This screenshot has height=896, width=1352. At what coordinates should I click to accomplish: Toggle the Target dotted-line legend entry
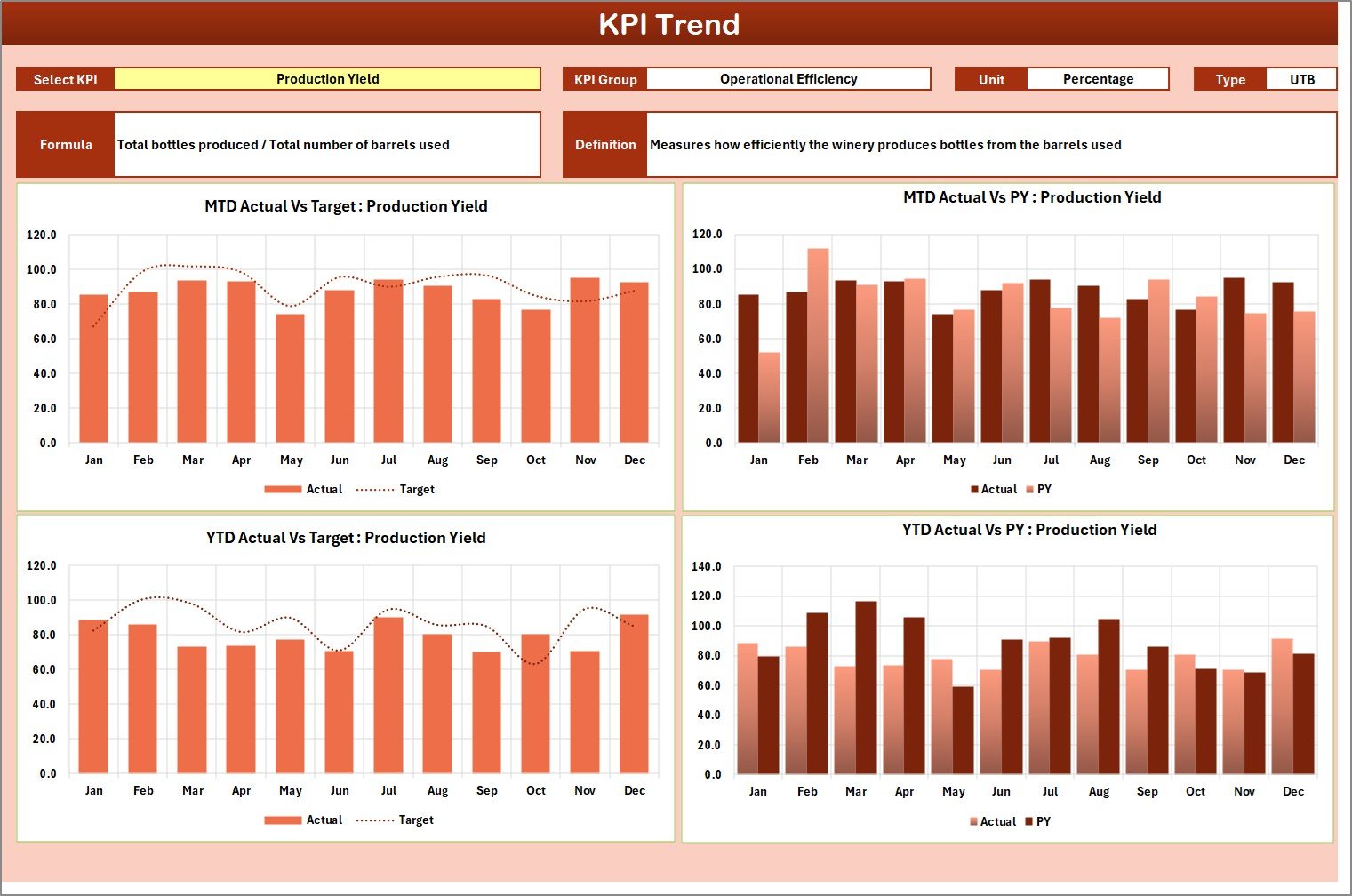point(415,489)
